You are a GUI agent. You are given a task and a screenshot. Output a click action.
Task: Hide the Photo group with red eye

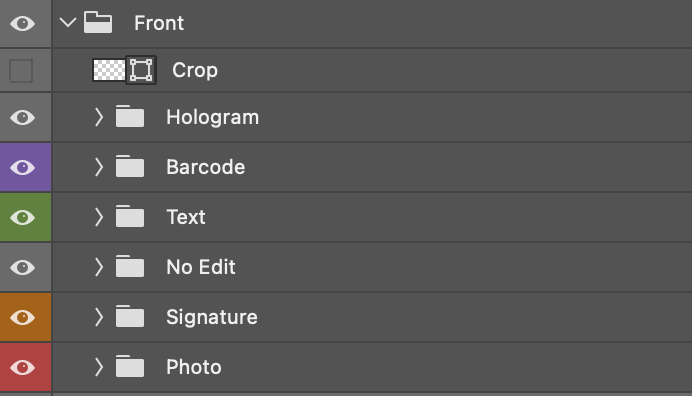point(23,367)
